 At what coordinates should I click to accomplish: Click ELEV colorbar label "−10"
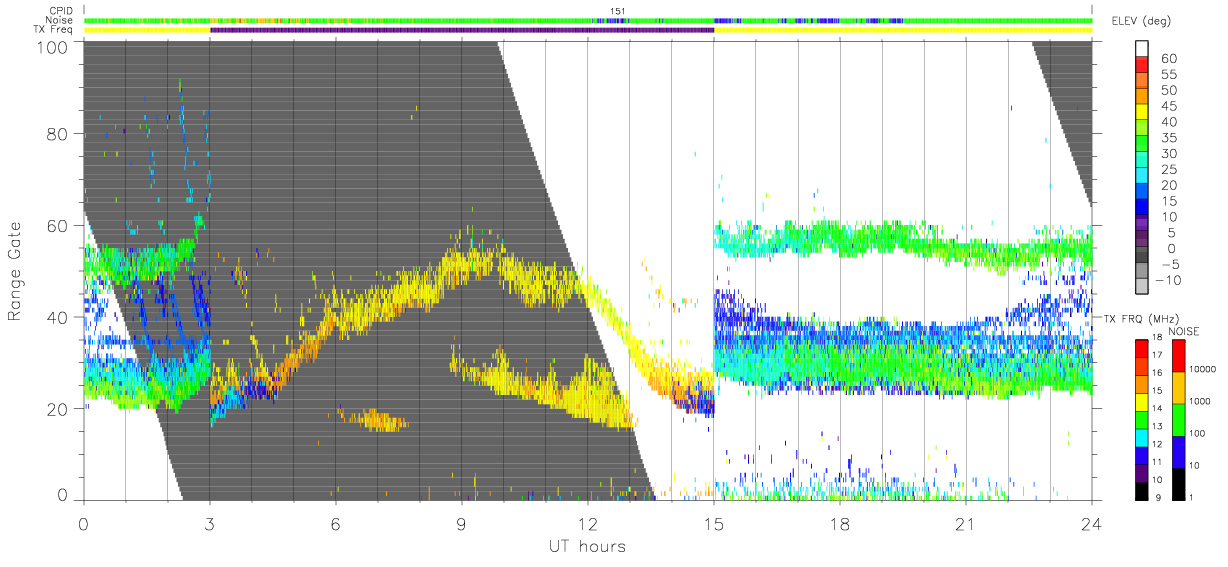coord(1170,280)
